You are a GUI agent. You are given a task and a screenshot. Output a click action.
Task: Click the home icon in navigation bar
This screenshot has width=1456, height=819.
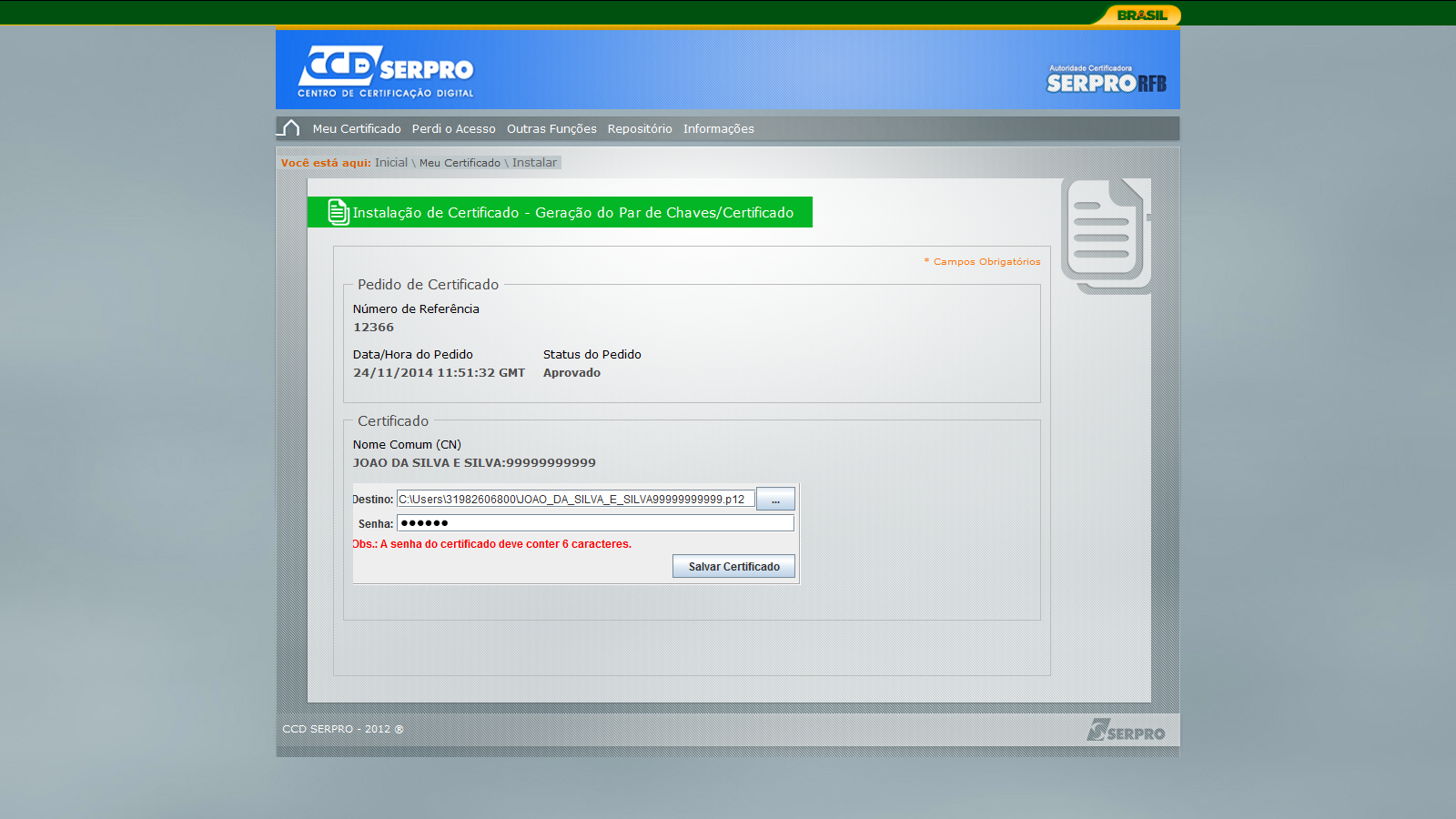click(290, 128)
